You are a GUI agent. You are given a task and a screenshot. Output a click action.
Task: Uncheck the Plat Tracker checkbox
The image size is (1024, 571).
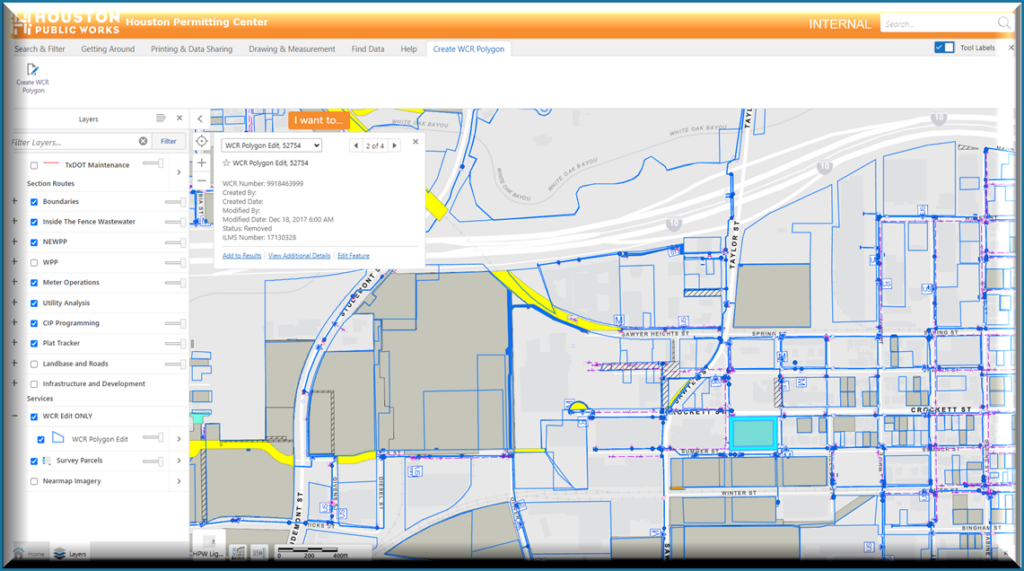point(34,344)
